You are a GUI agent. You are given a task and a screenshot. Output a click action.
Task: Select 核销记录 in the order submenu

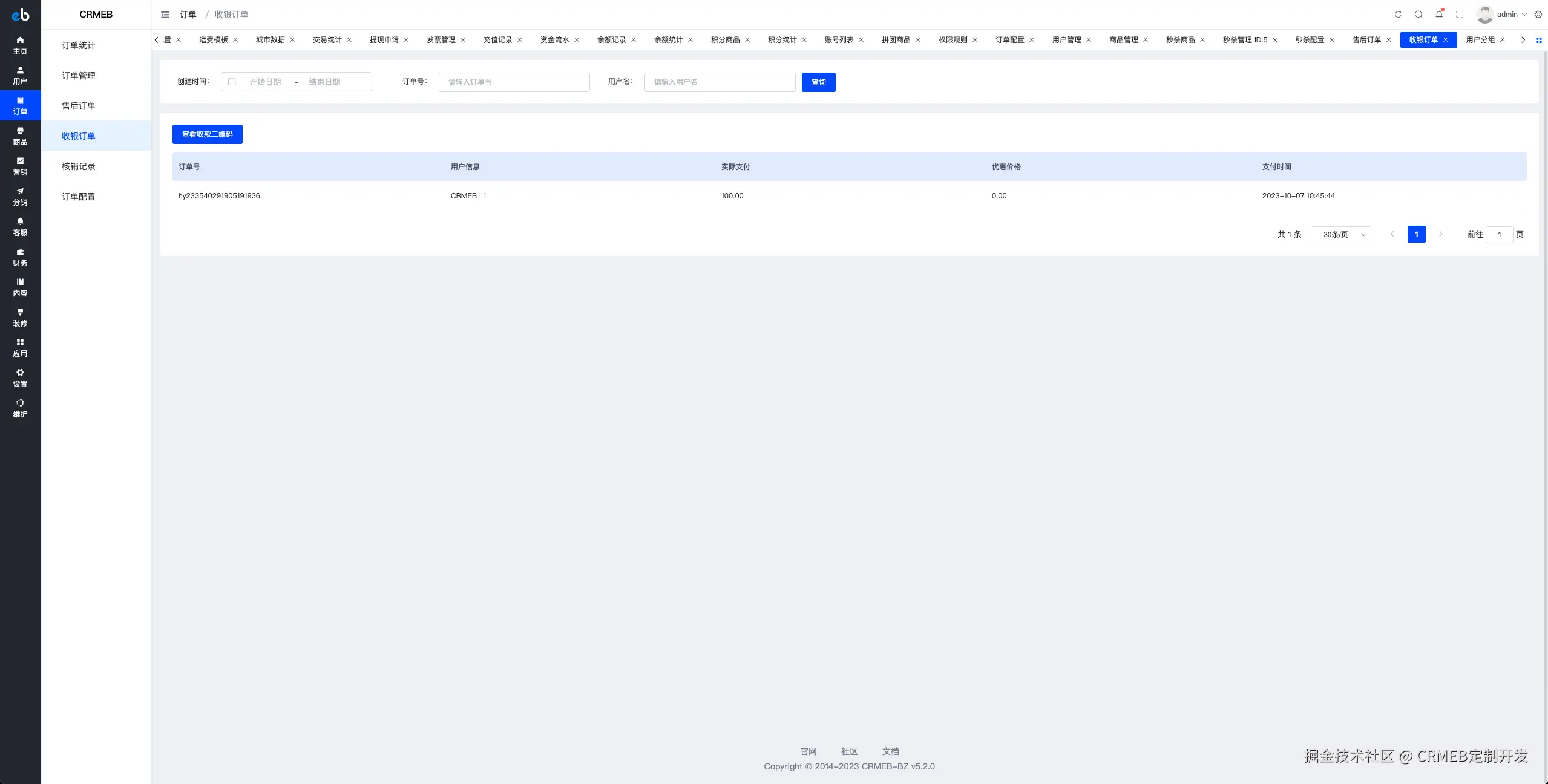coord(79,166)
